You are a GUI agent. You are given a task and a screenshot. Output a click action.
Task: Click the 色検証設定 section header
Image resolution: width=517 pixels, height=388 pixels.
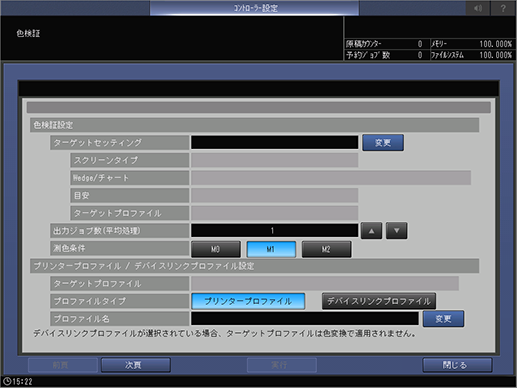pyautogui.click(x=255, y=125)
